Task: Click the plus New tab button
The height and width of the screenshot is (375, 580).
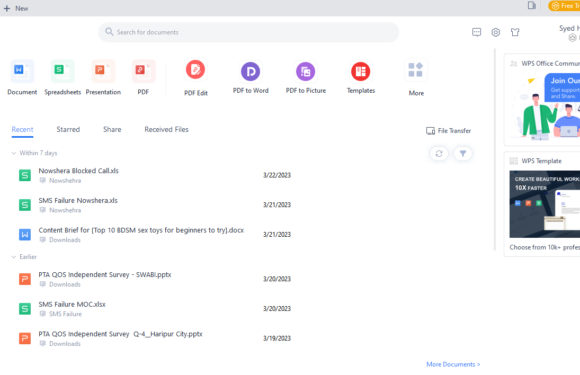Action: (x=16, y=8)
